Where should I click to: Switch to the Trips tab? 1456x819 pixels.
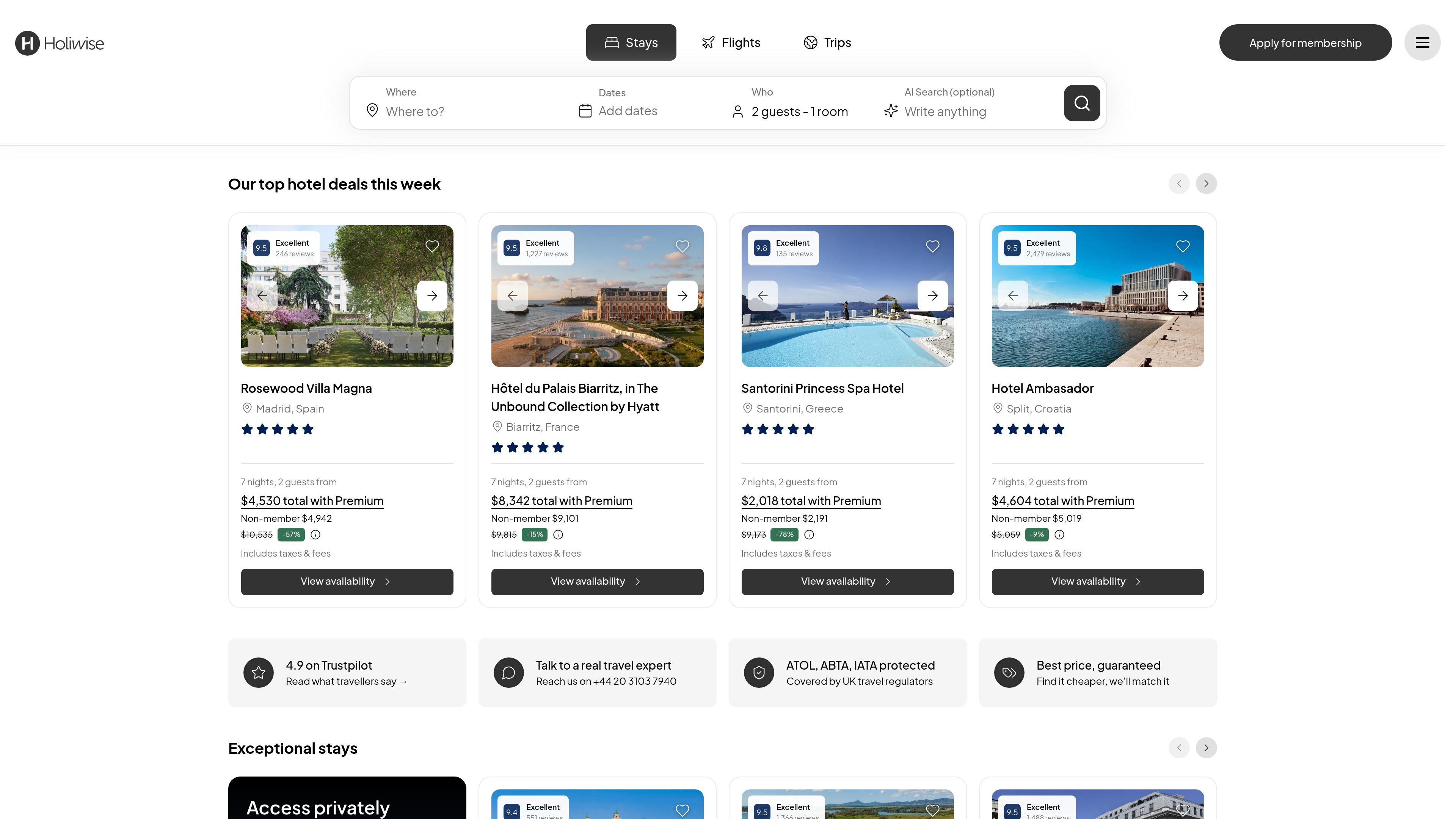[x=827, y=42]
